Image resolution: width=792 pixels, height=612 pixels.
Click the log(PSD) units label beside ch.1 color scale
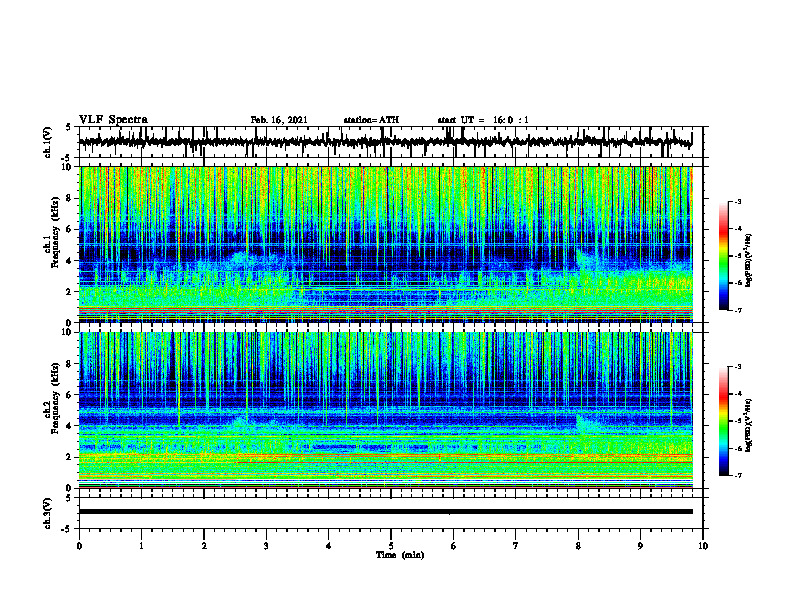750,261
